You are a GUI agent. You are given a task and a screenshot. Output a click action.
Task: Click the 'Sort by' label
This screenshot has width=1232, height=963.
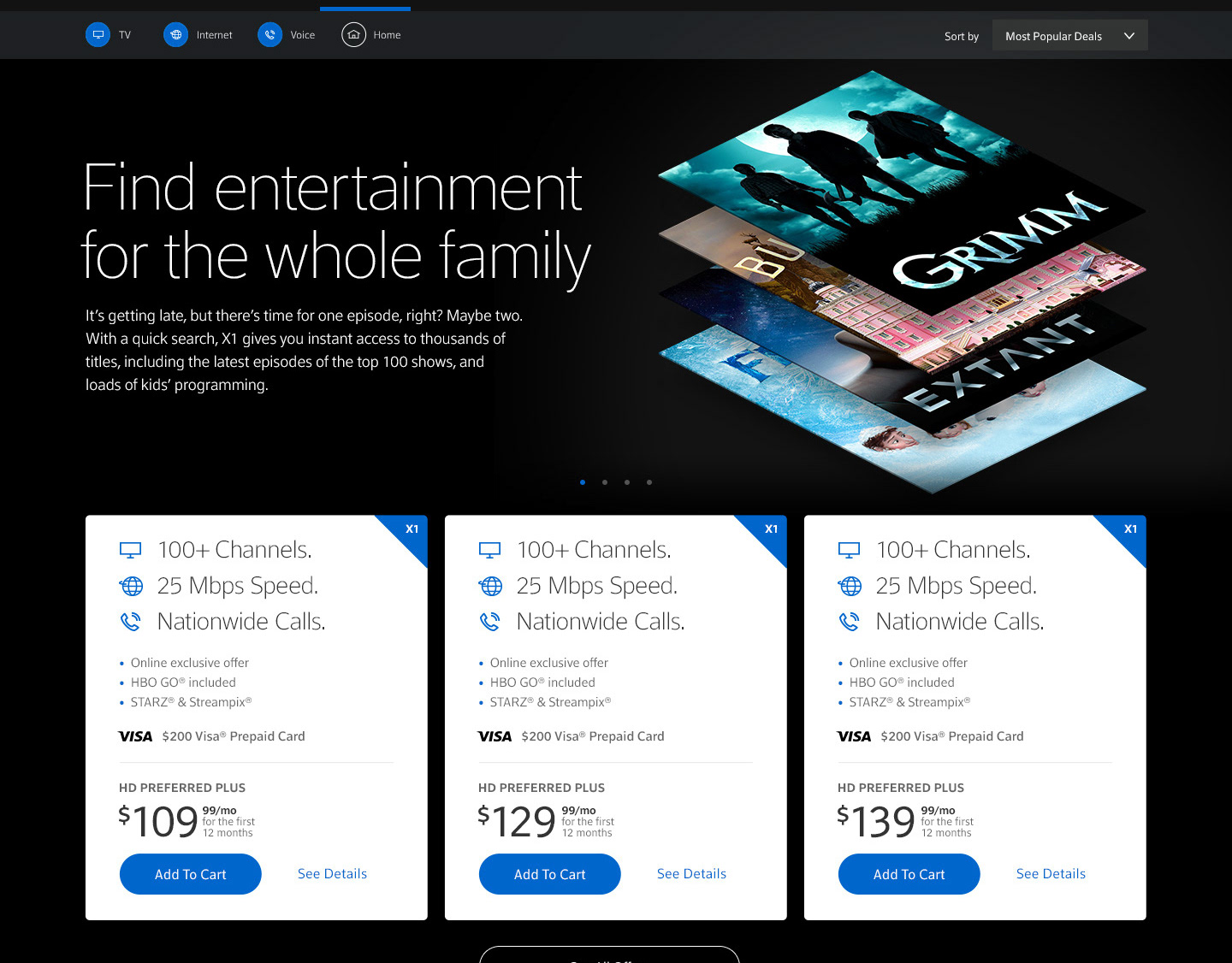962,36
